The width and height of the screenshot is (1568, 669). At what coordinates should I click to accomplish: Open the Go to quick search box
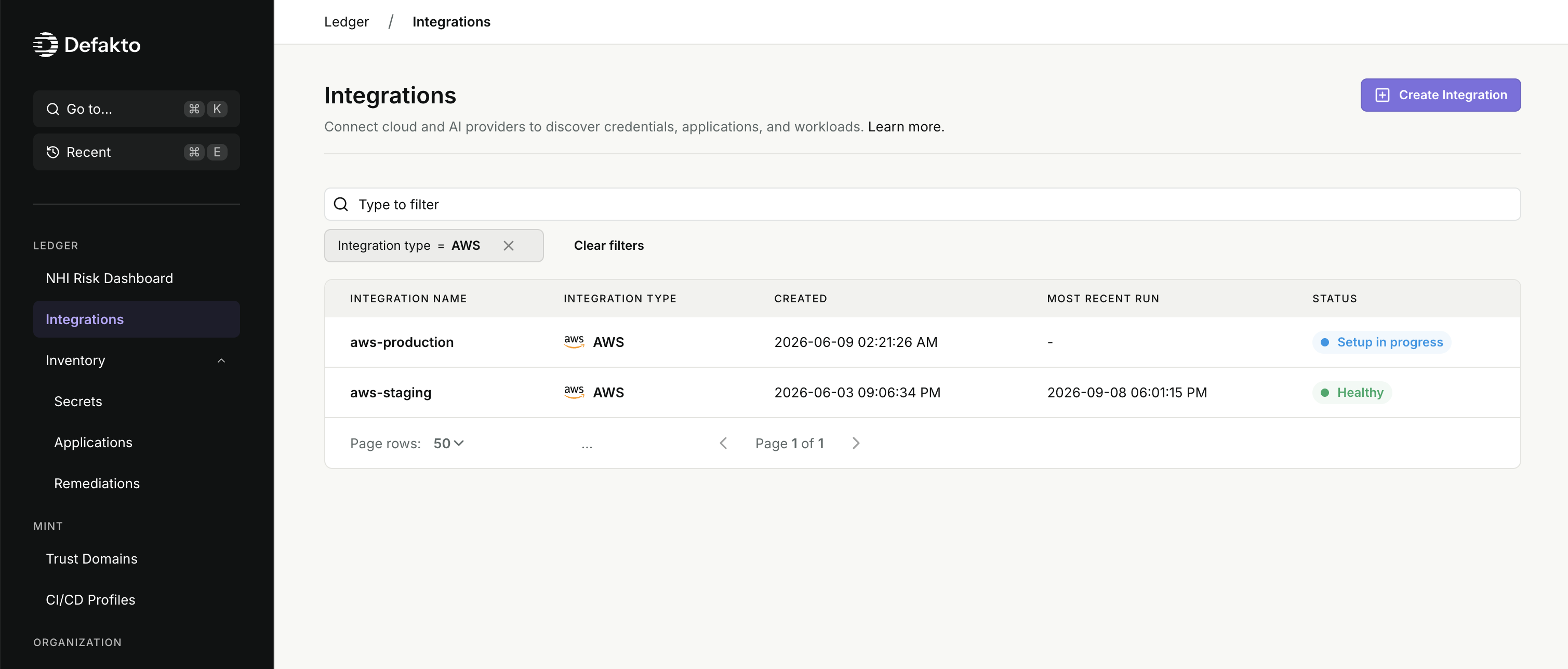click(136, 109)
